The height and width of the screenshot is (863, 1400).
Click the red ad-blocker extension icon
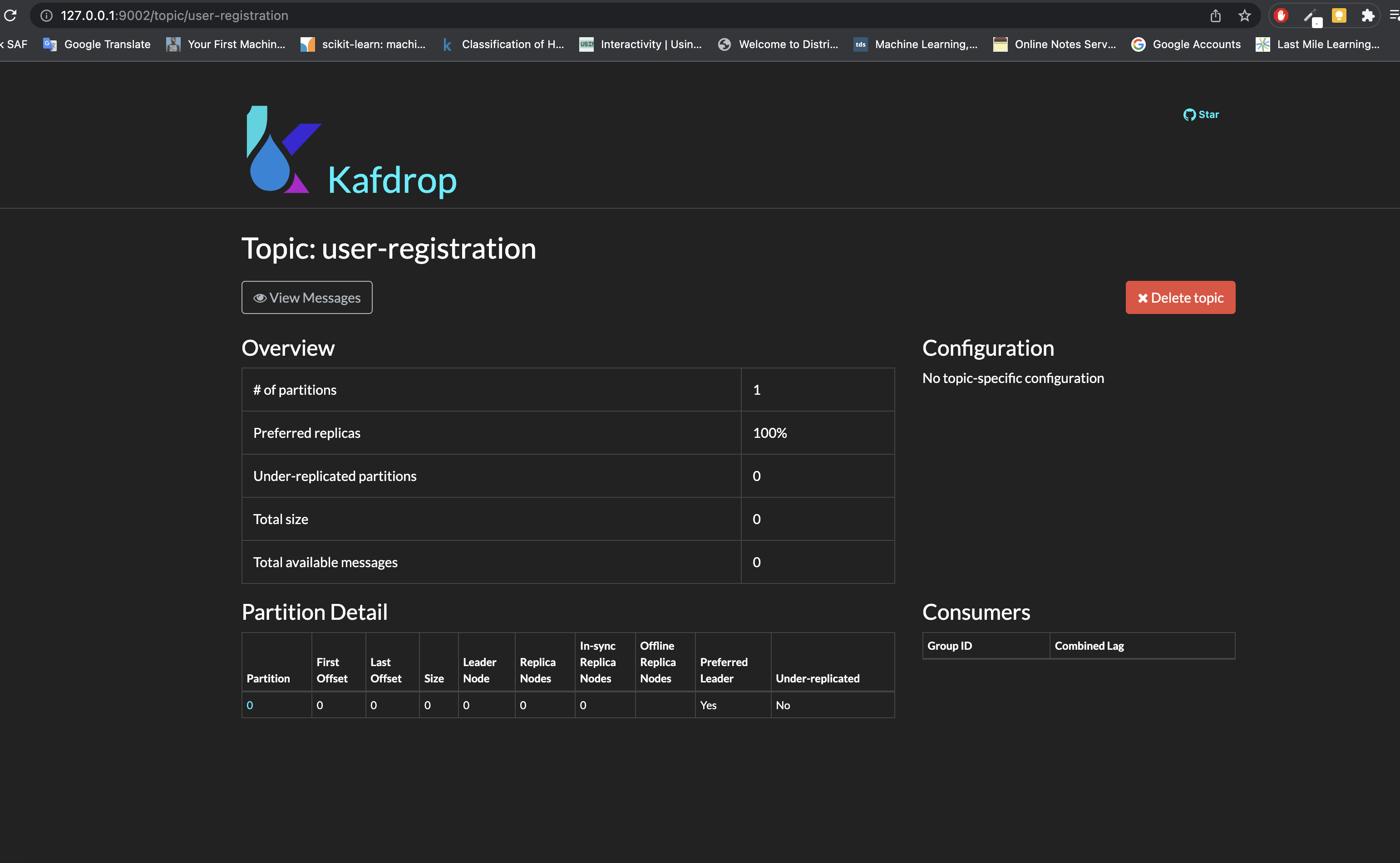click(1281, 15)
